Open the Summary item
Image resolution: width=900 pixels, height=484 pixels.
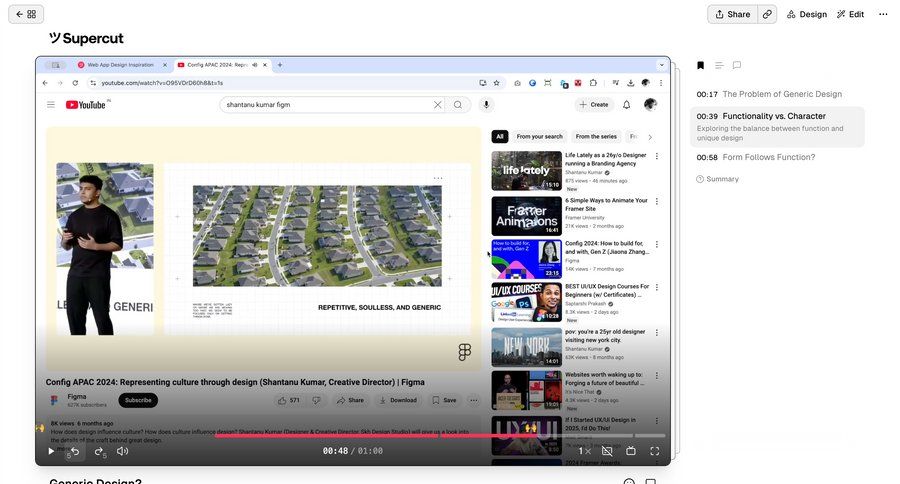(717, 179)
